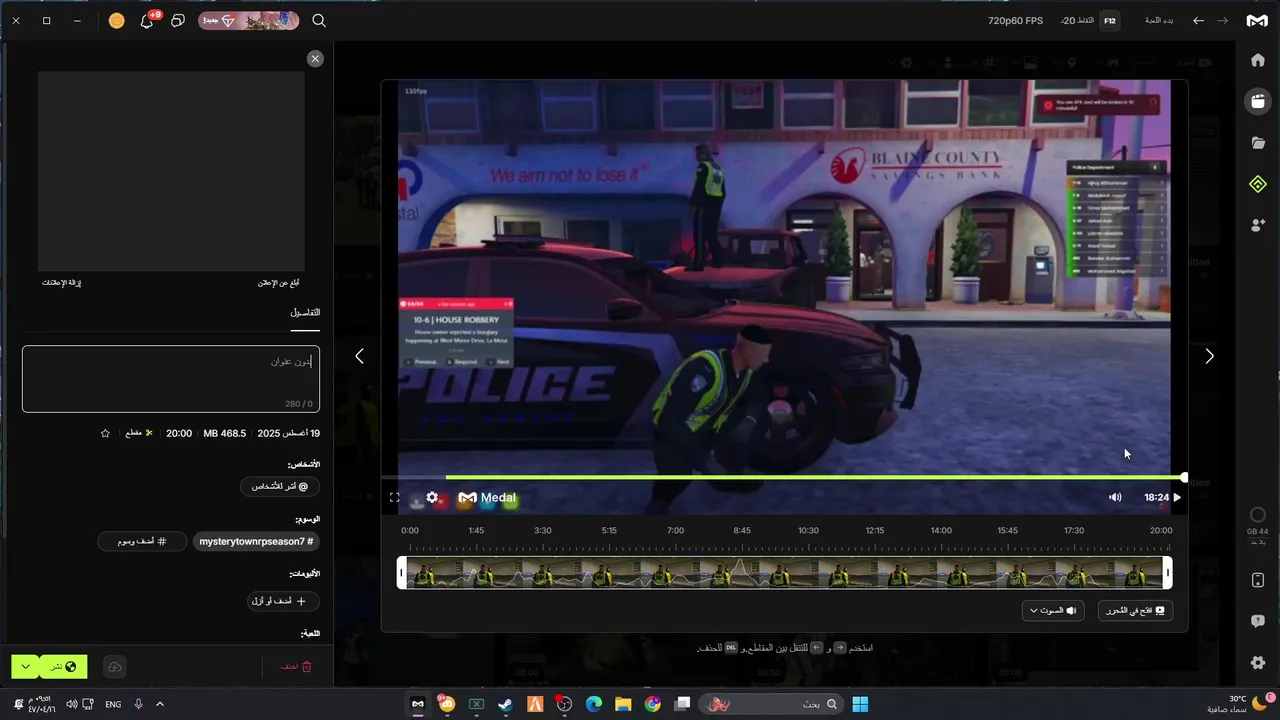Image resolution: width=1280 pixels, height=720 pixels.
Task: Open File Explorer from the taskbar
Action: click(623, 704)
